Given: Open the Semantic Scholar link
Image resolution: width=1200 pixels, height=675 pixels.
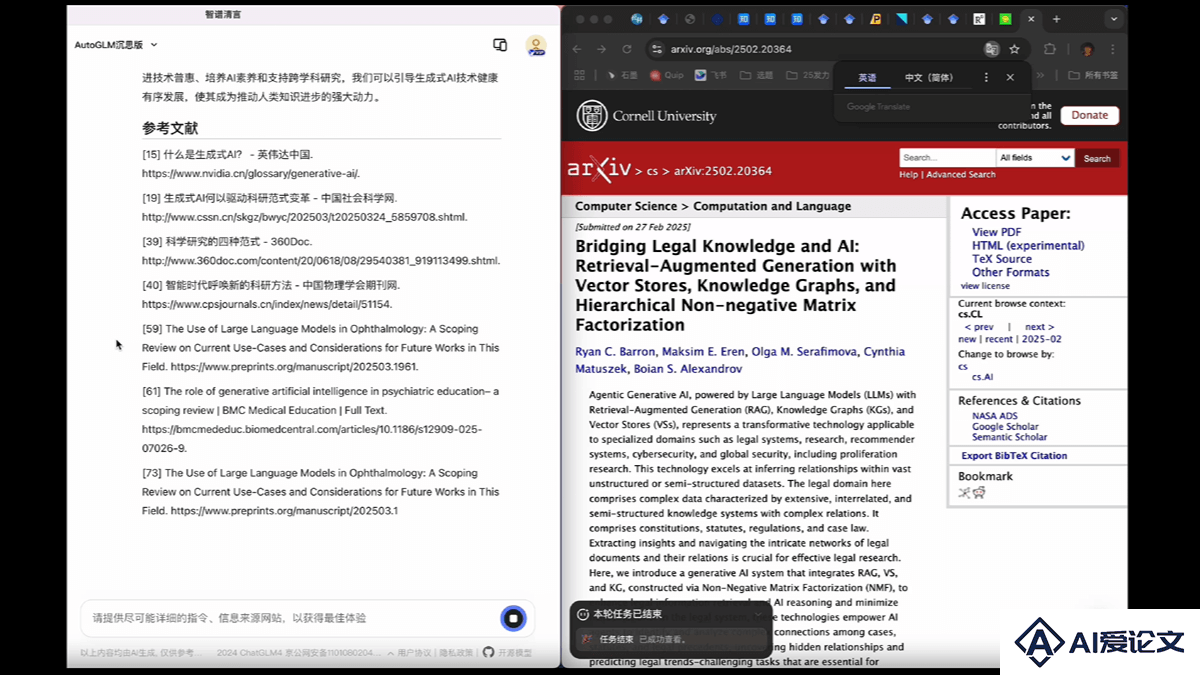Looking at the screenshot, I should tap(1010, 437).
